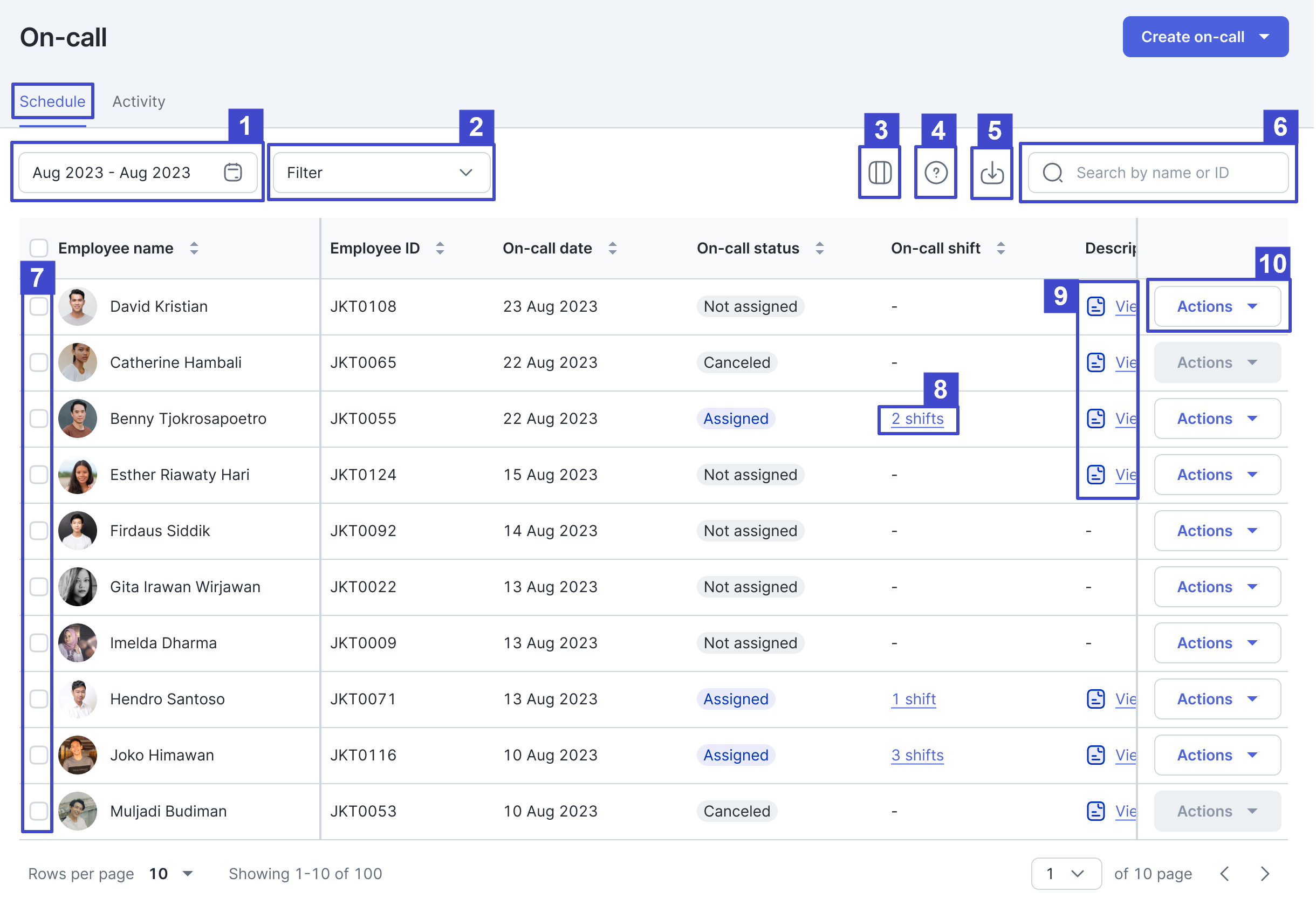Expand Actions dropdown for Firdaus Siddik

(x=1218, y=531)
